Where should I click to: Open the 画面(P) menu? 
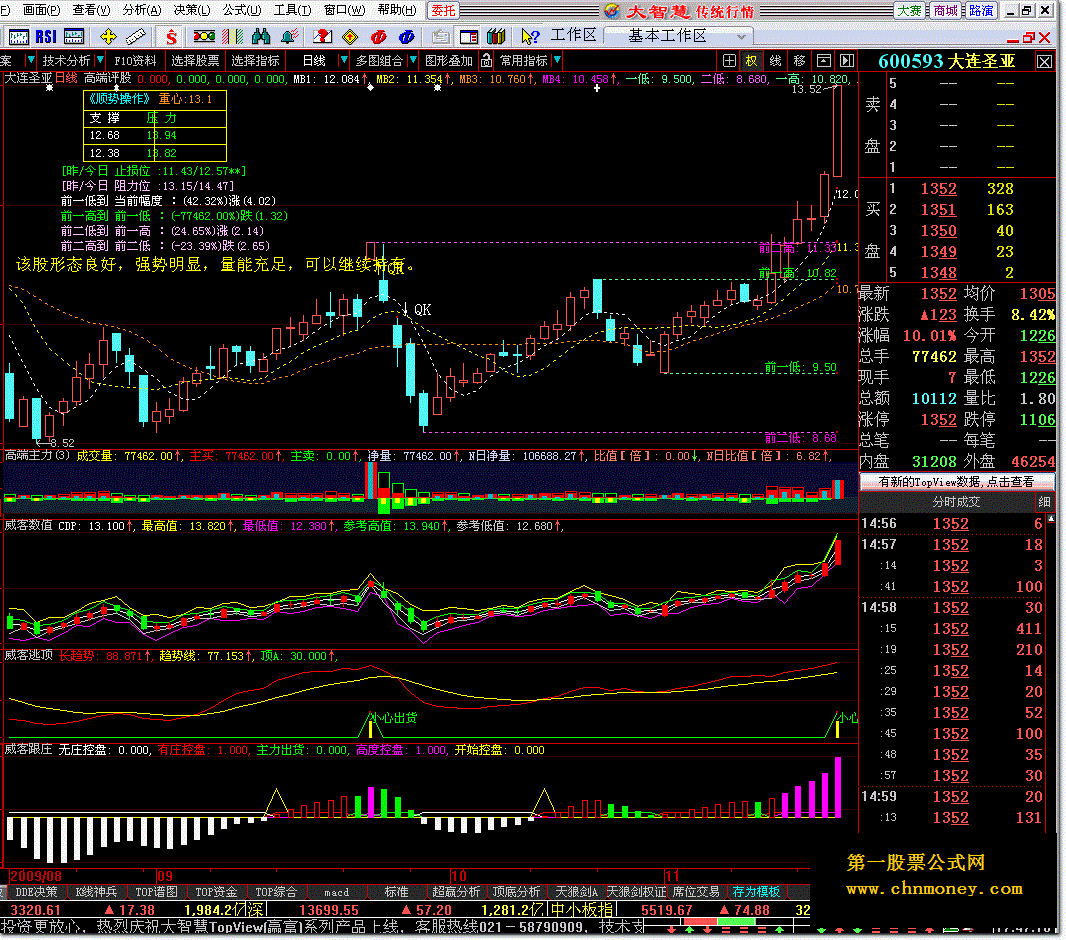[x=41, y=10]
